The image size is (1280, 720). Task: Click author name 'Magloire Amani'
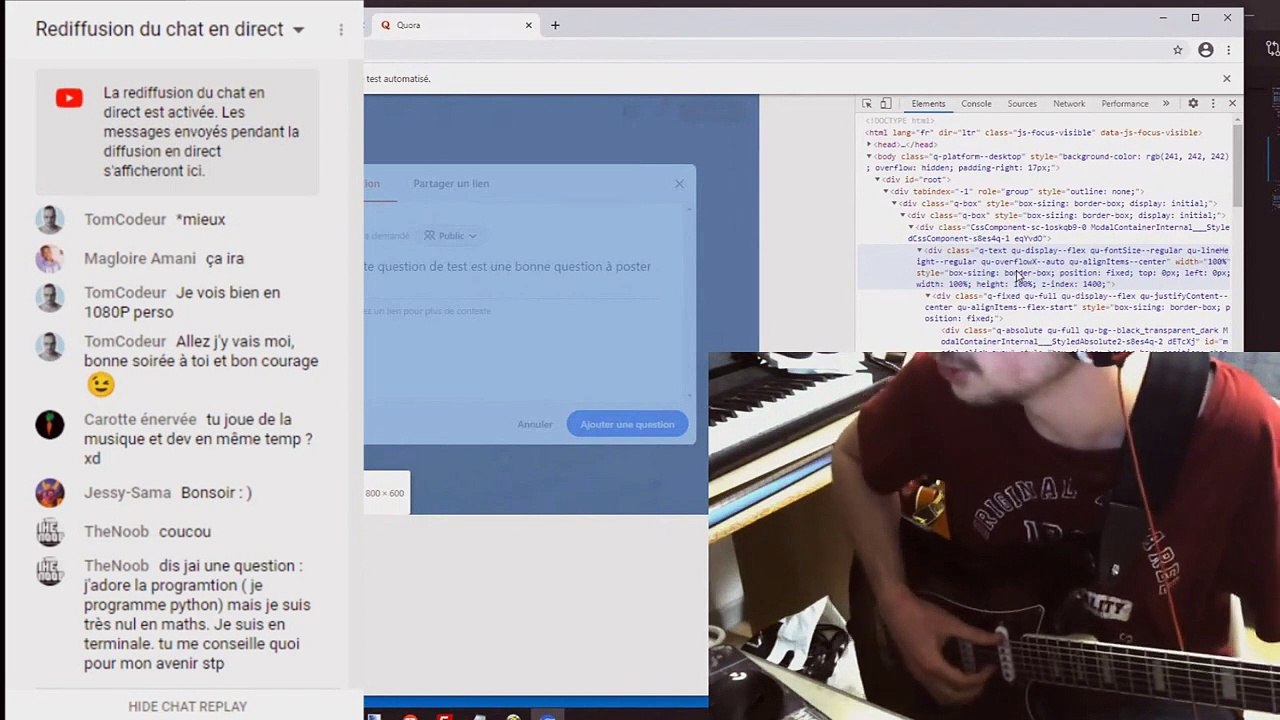[x=140, y=258]
